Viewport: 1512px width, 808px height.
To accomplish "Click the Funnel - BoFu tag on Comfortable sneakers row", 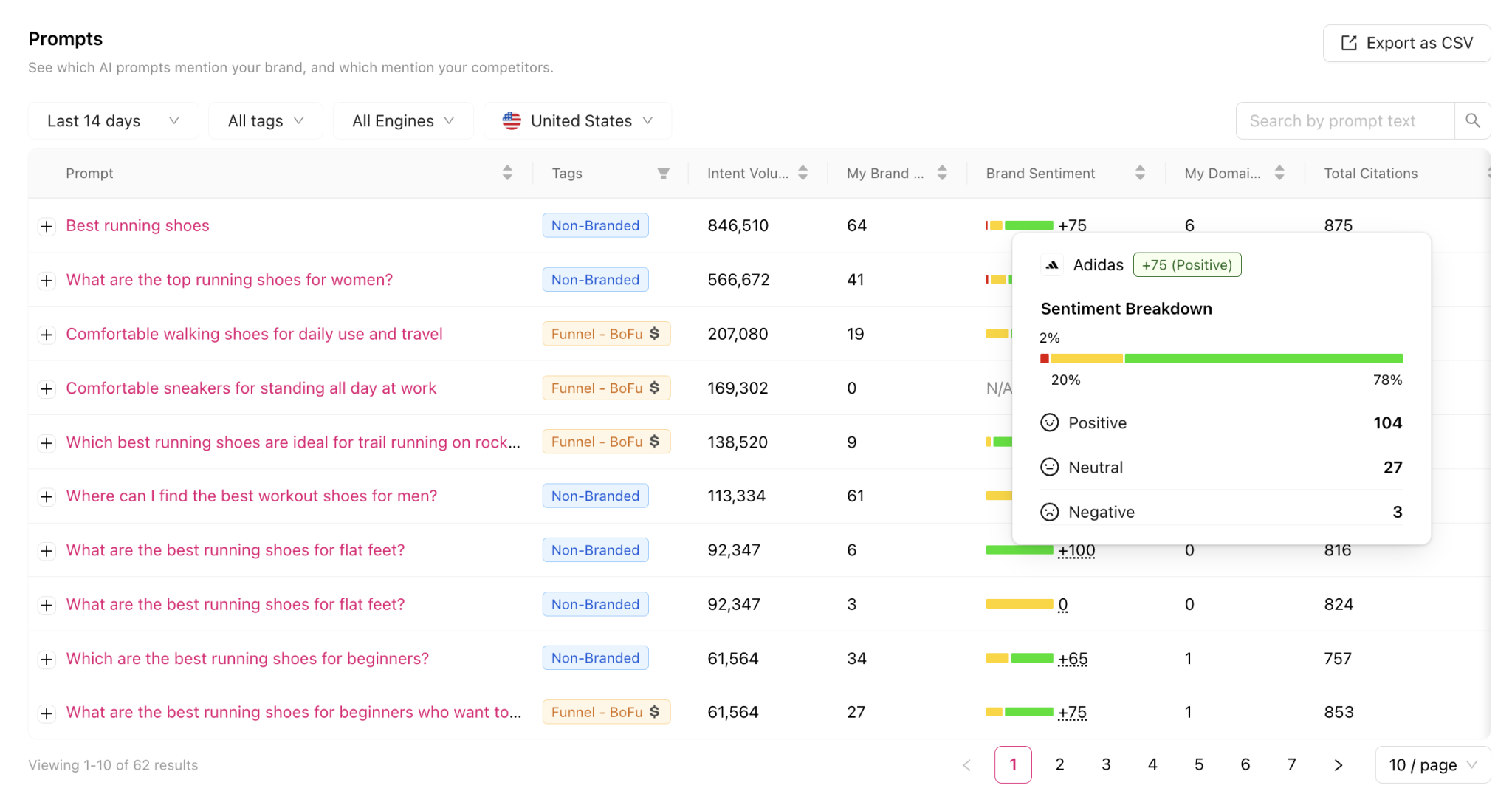I will 606,388.
